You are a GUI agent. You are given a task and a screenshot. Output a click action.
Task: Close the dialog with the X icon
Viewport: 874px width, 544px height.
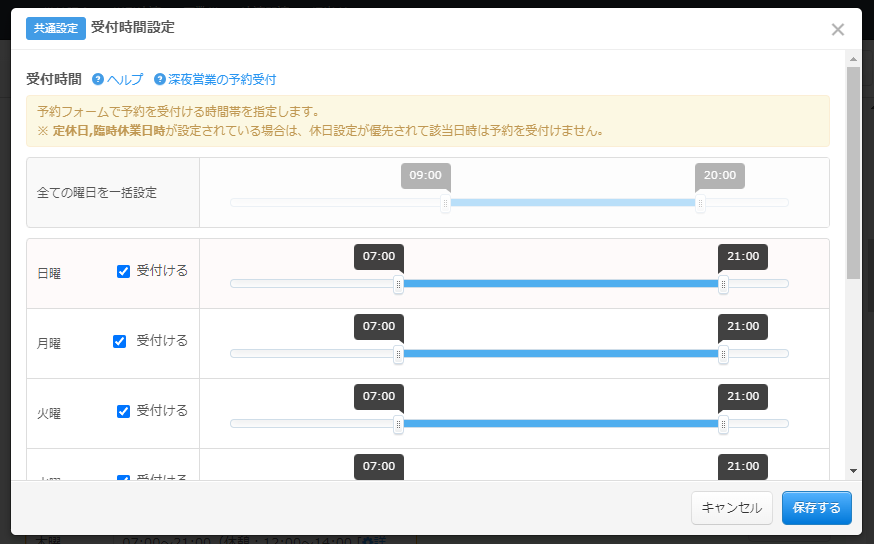coord(838,29)
